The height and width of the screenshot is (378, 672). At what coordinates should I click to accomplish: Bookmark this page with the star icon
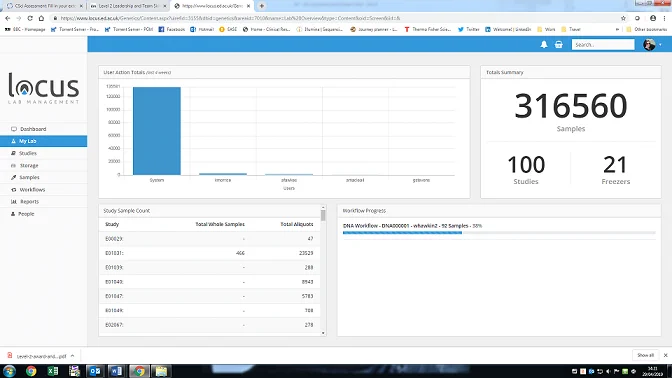click(623, 18)
